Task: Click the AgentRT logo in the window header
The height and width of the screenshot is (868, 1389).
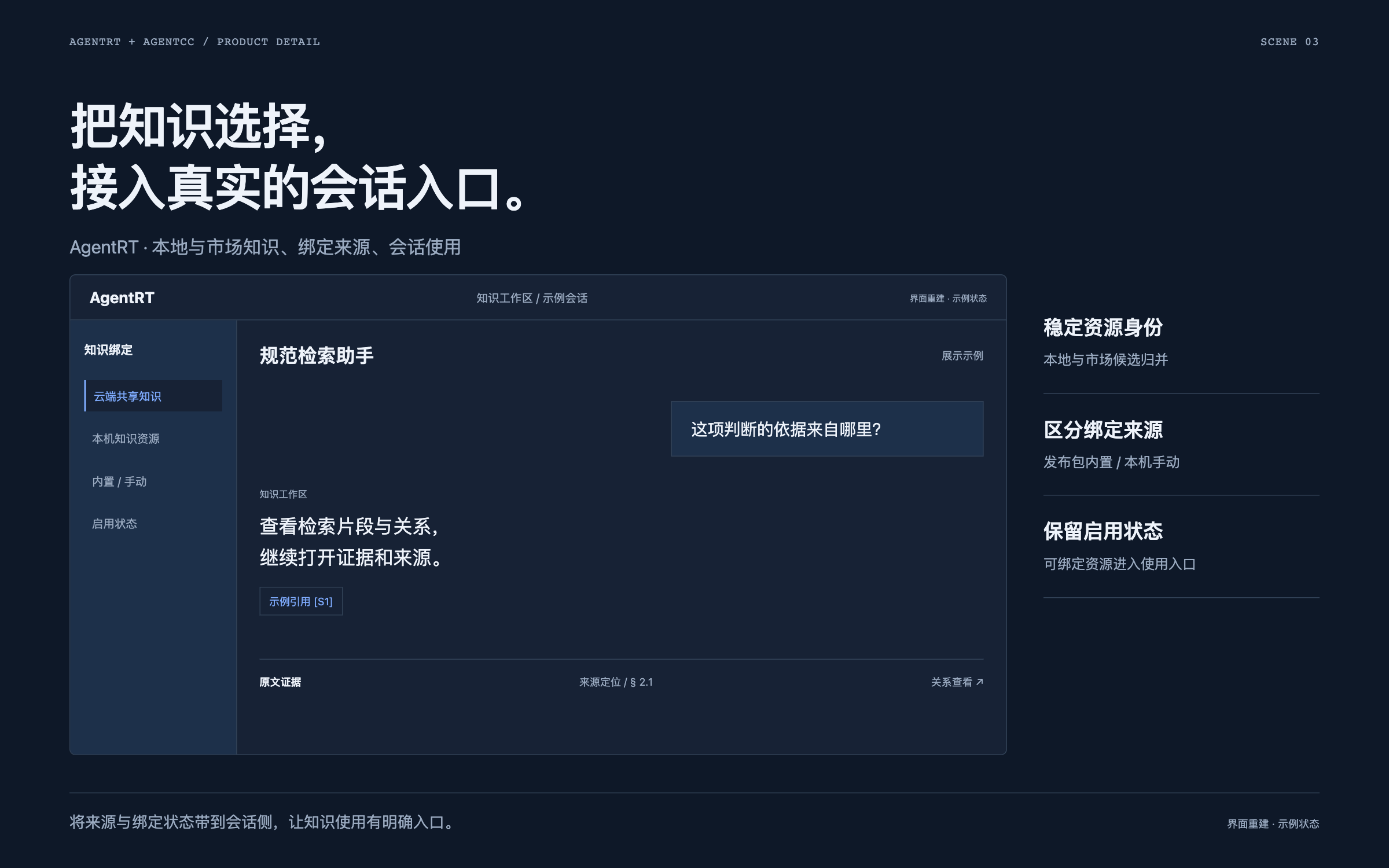Action: point(122,298)
